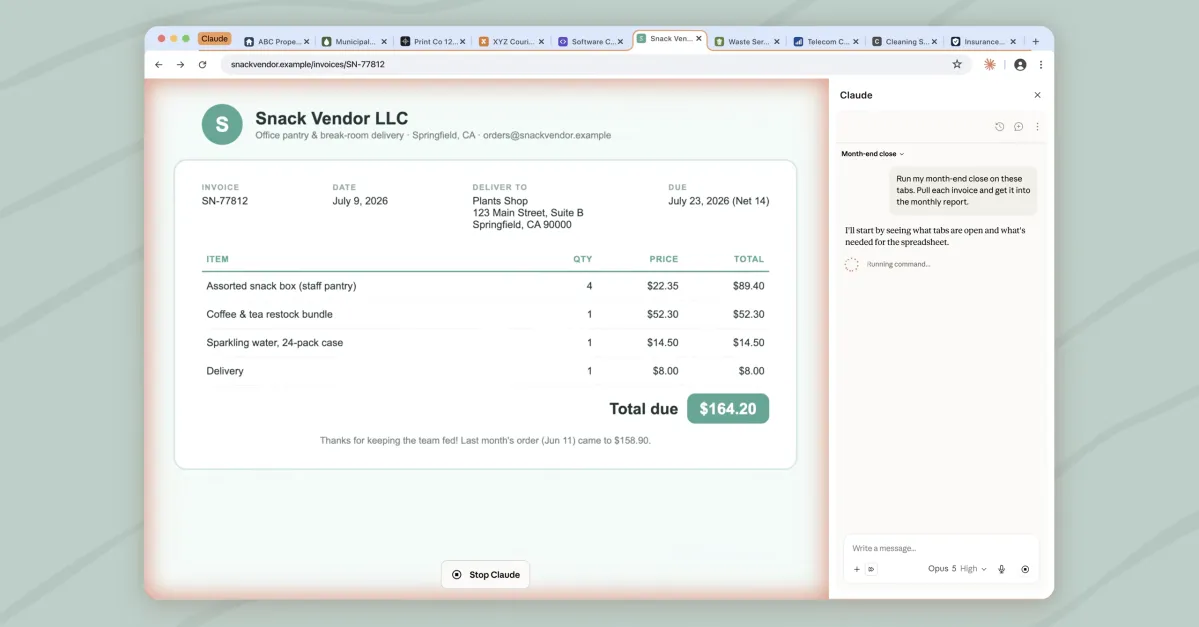
Task: Close the Claude side panel
Action: point(1037,95)
